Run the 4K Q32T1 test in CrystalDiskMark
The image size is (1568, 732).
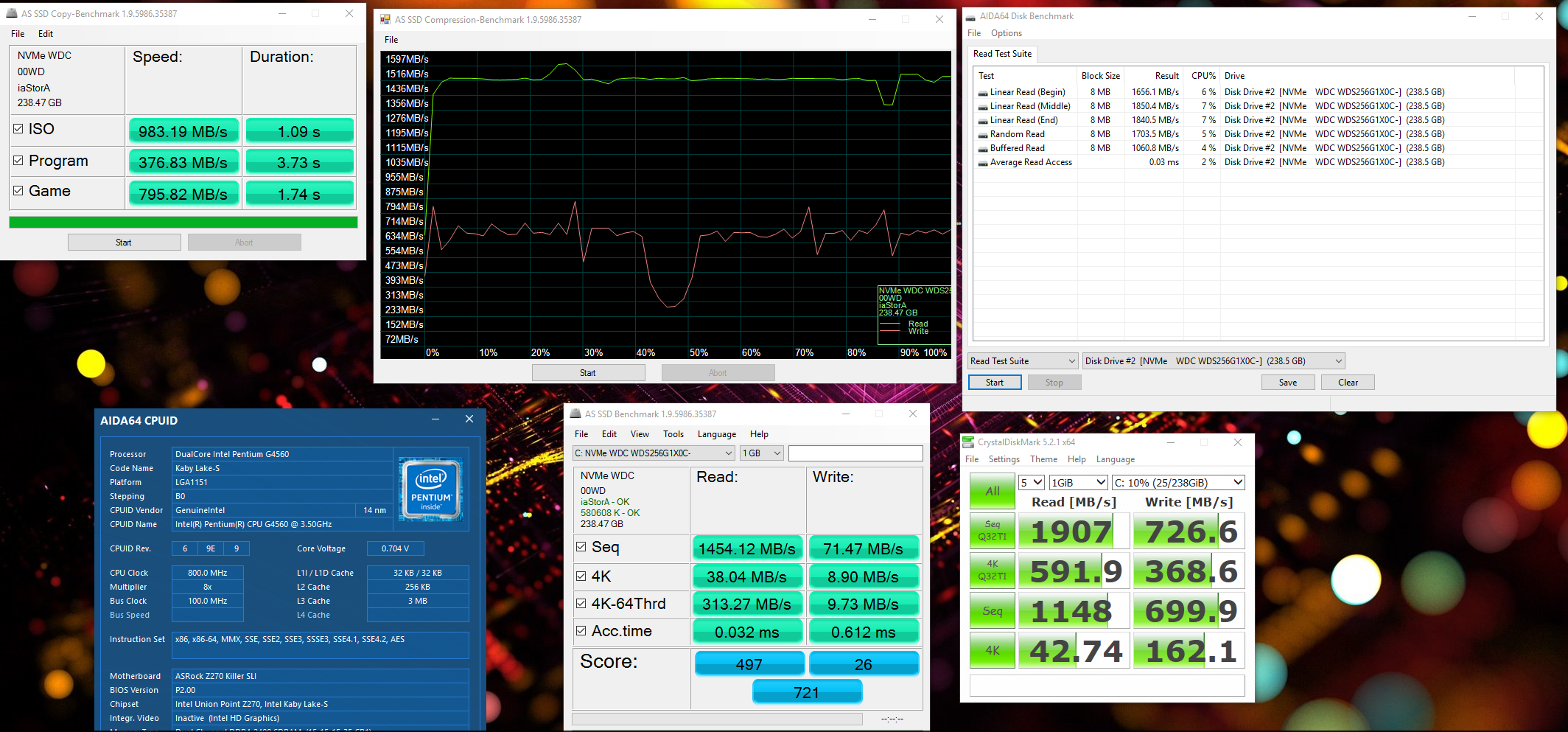993,571
